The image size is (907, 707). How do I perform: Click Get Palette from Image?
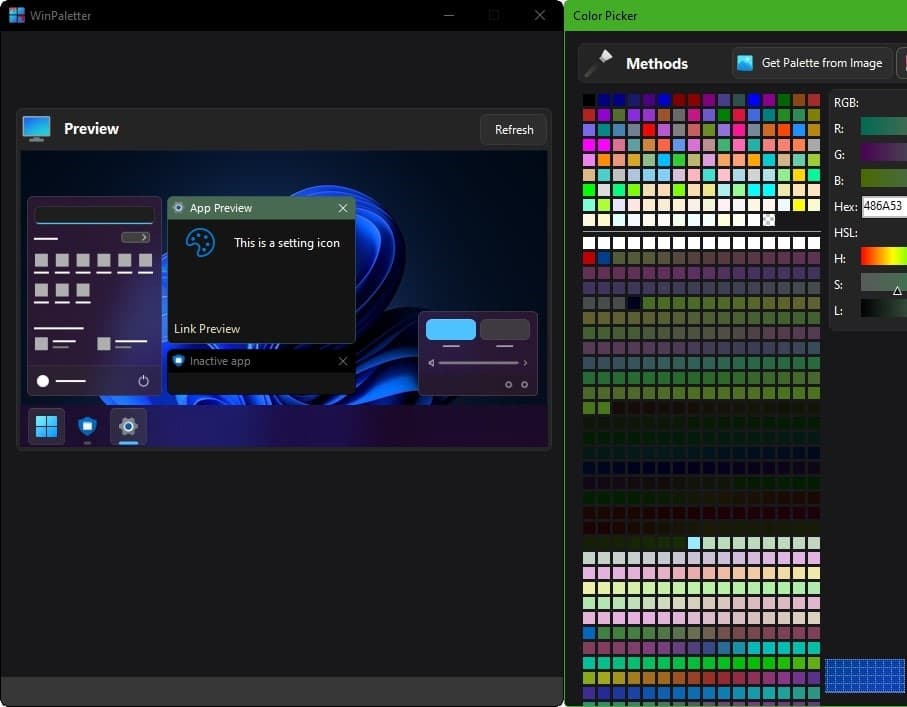811,63
